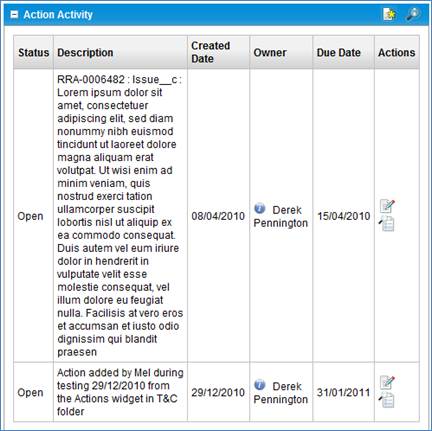Click info icon beside Derek Pennington, second row
The image size is (432, 431).
[x=260, y=385]
